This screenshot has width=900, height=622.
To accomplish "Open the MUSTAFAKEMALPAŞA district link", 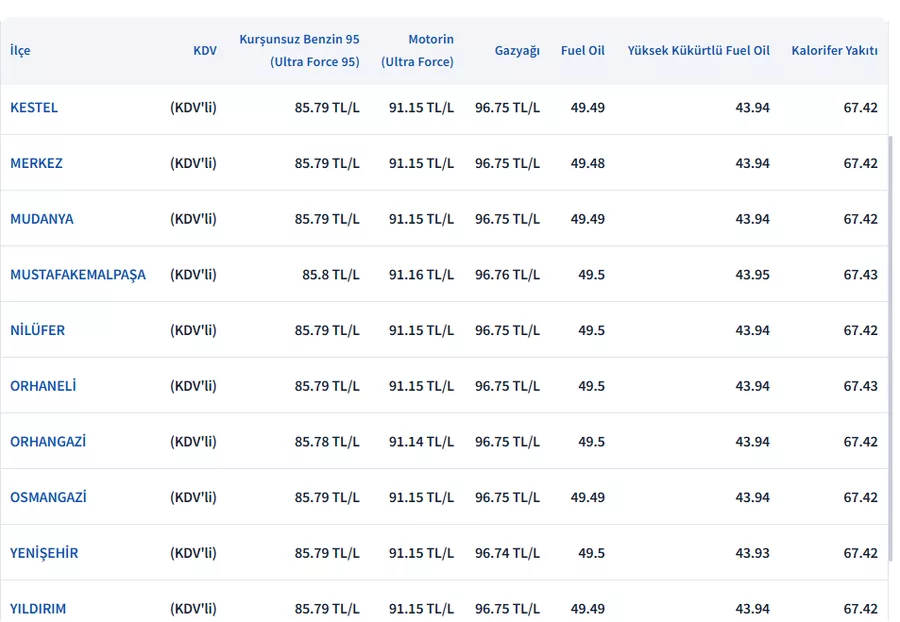I will coord(78,274).
